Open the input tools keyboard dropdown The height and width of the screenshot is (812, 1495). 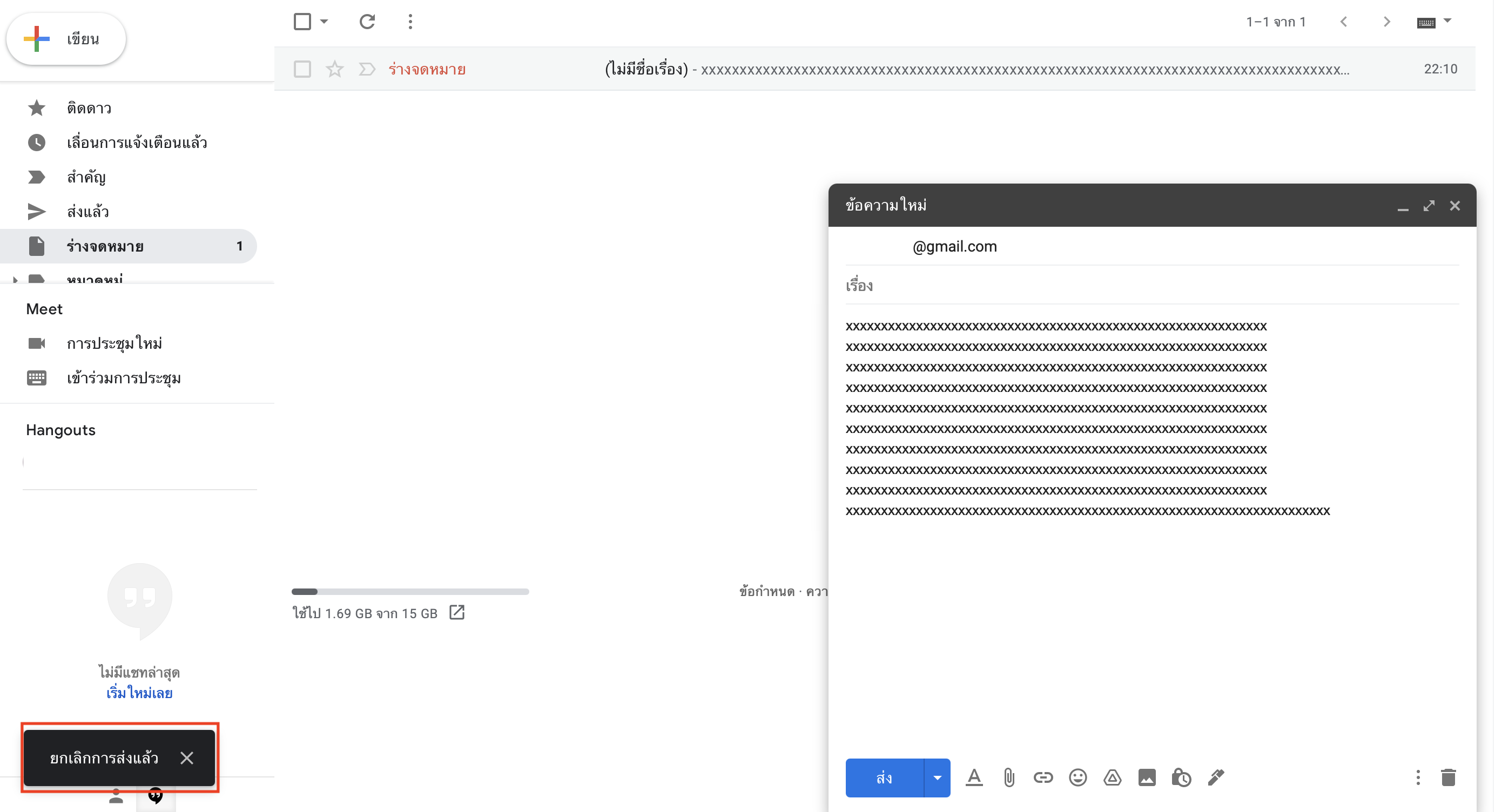tap(1447, 22)
